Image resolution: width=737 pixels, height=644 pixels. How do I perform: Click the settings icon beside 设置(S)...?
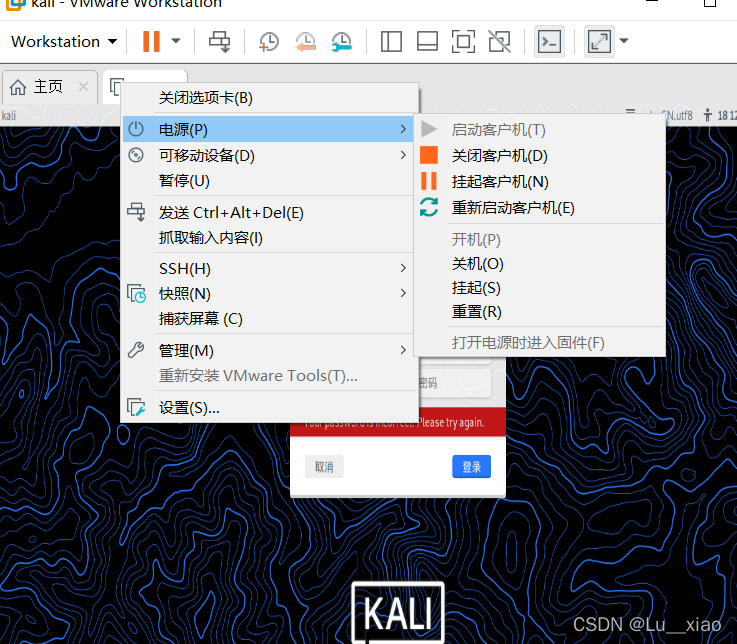[136, 407]
